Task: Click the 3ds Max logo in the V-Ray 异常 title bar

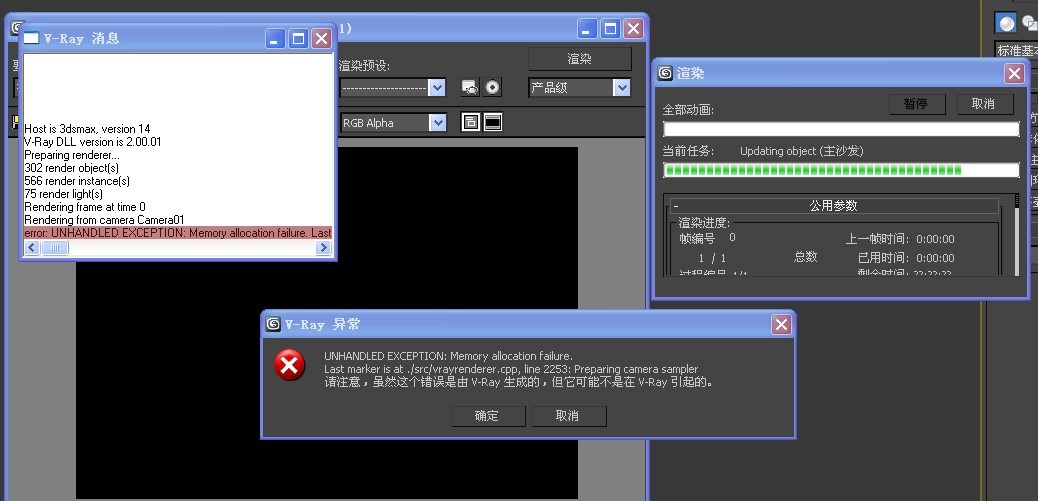Action: click(x=273, y=324)
